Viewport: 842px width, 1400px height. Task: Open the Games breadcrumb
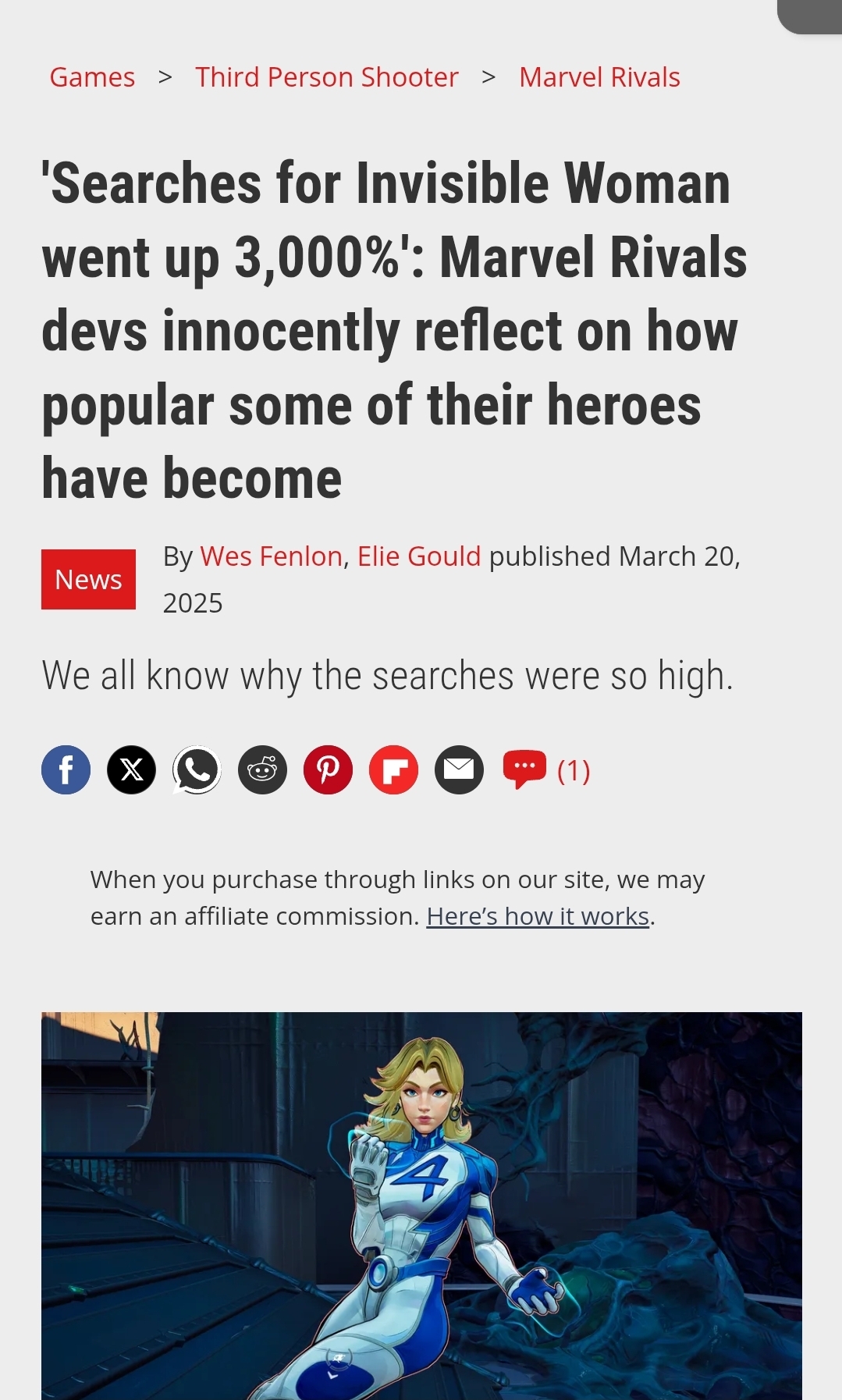pos(92,77)
